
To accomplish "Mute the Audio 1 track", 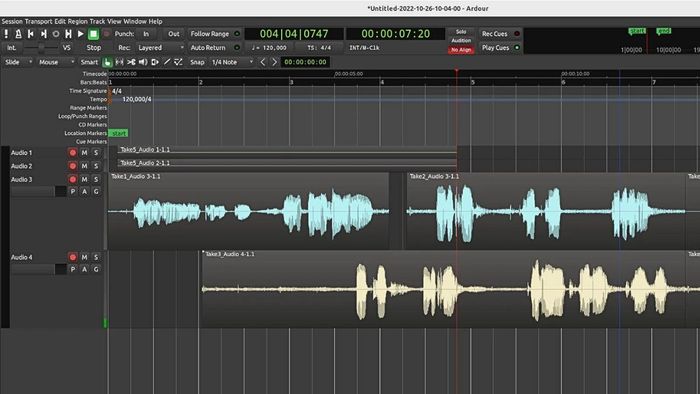I will (x=84, y=153).
